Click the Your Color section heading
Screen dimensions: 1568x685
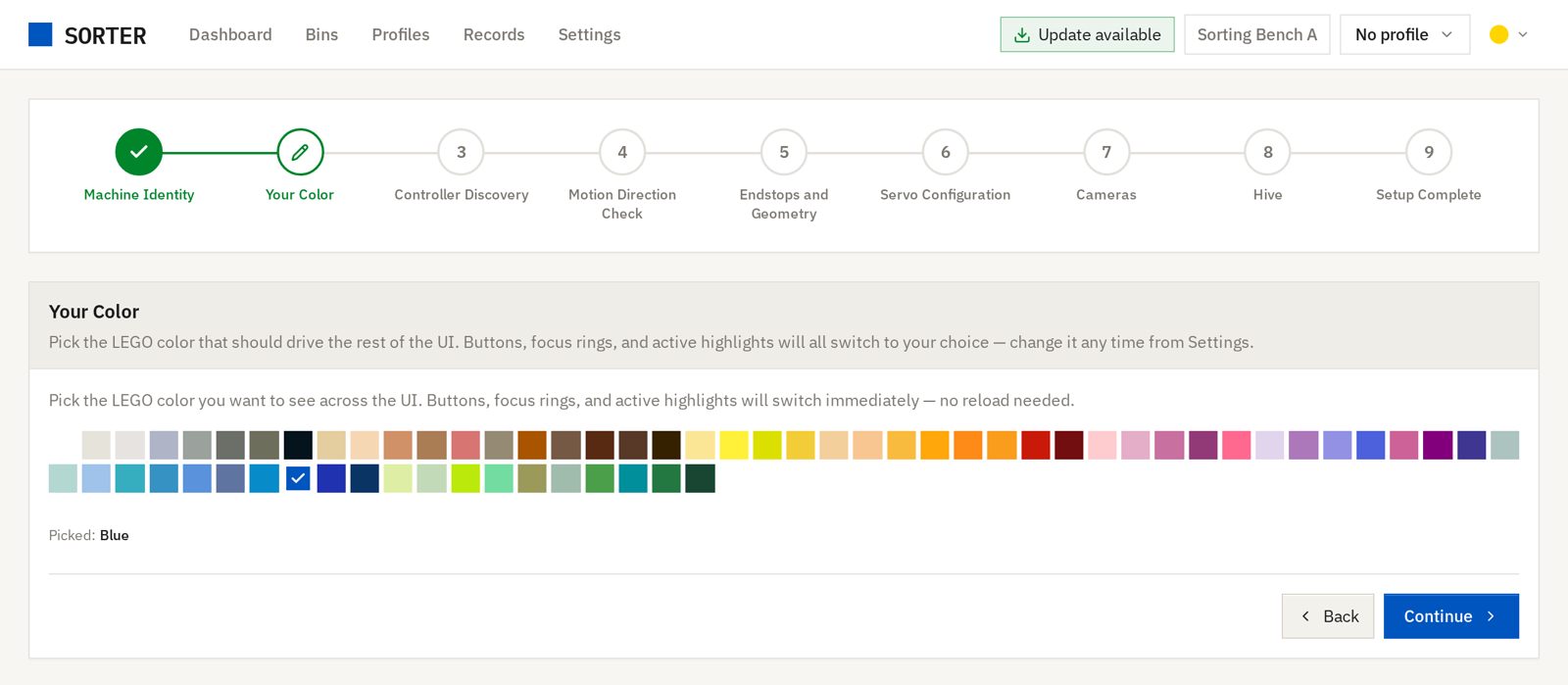[94, 312]
